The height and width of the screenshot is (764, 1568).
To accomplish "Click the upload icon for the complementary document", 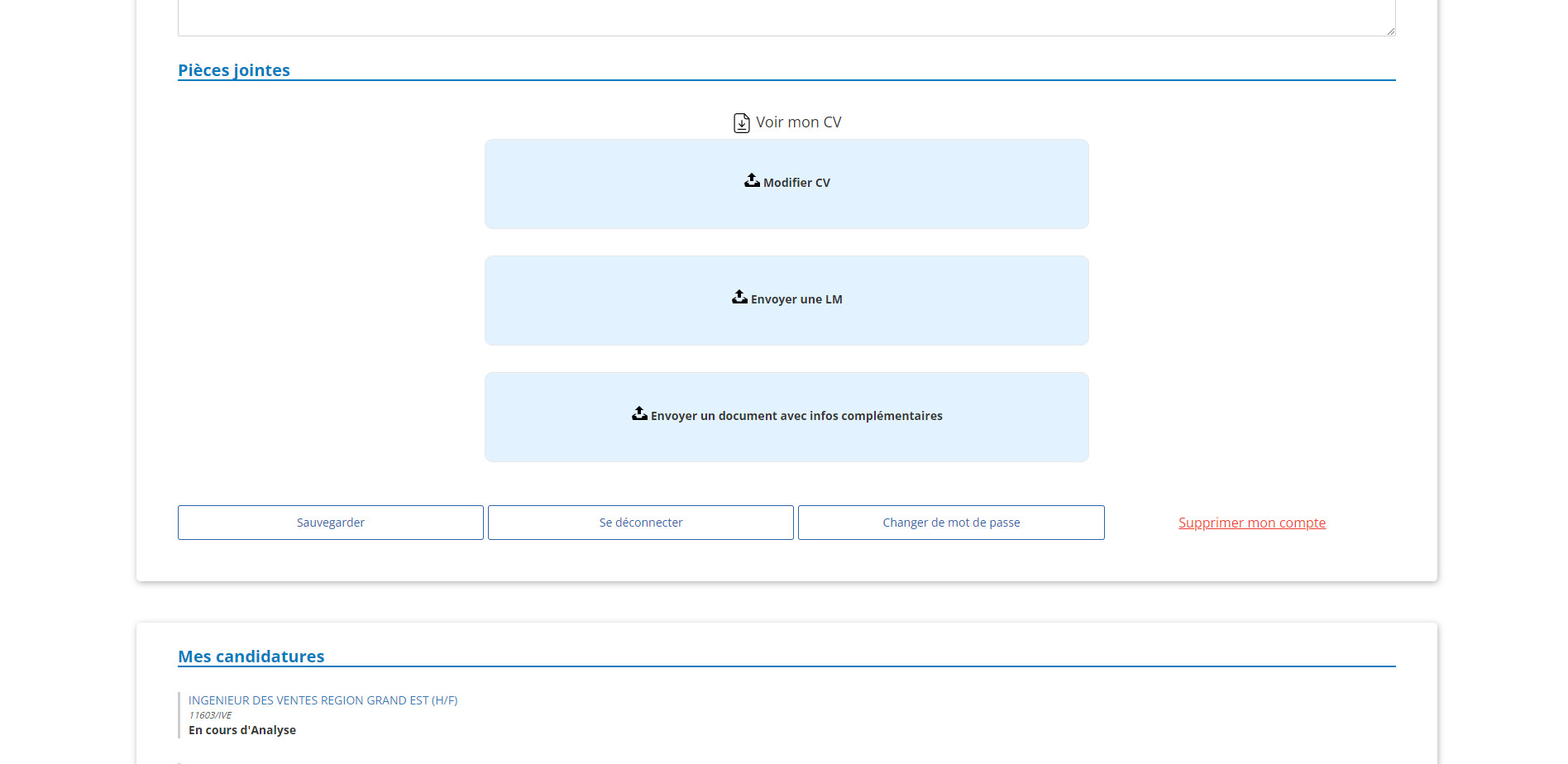I will pyautogui.click(x=639, y=413).
